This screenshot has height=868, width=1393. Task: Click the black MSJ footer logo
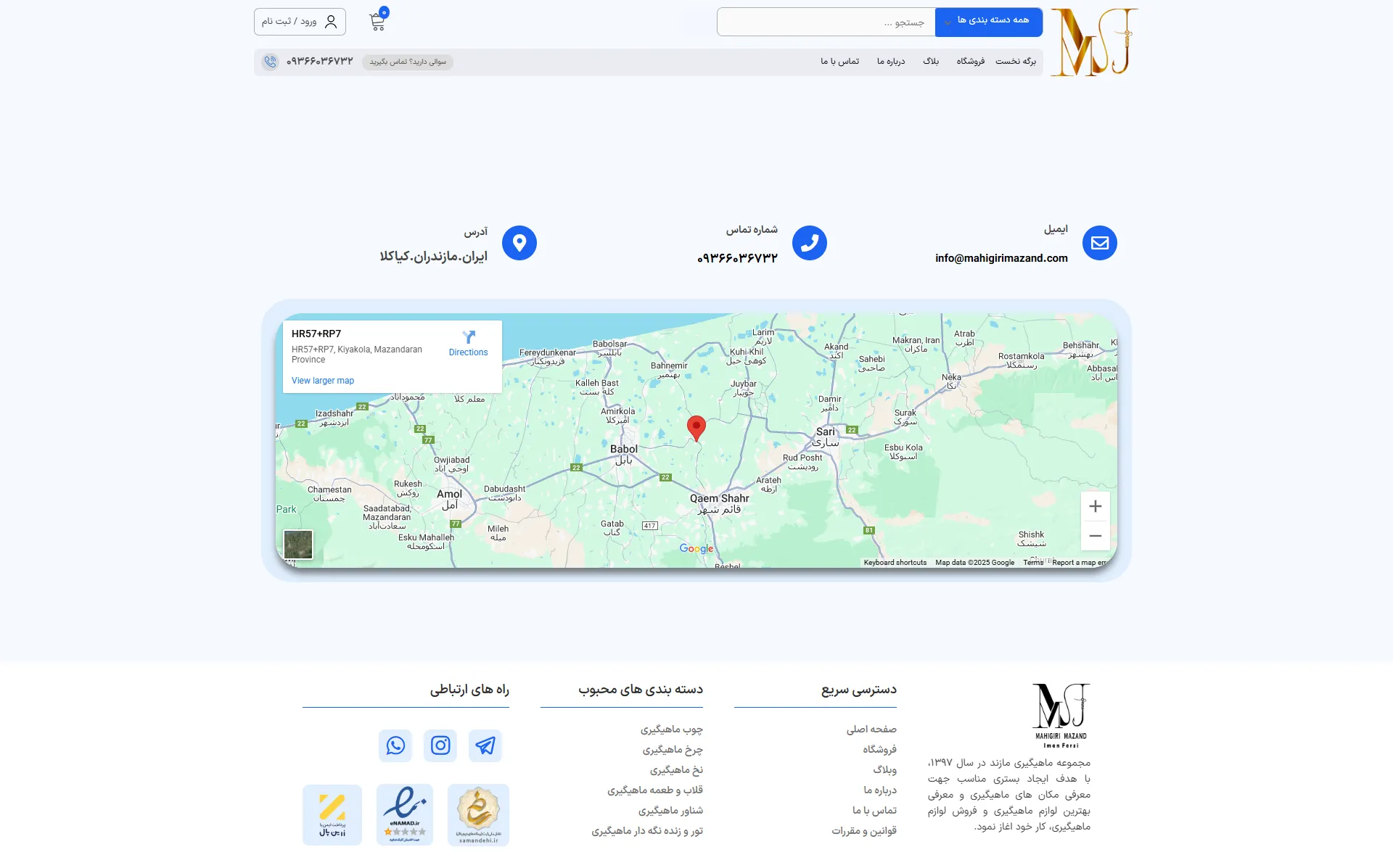1061,716
